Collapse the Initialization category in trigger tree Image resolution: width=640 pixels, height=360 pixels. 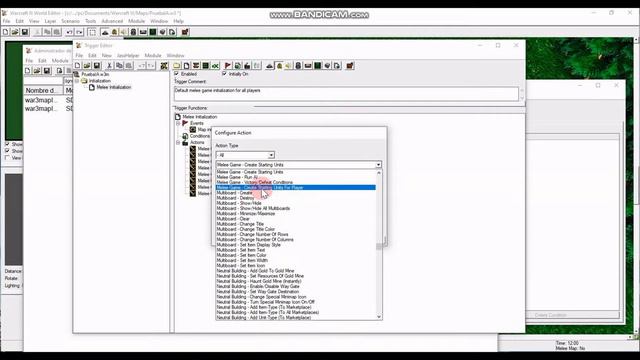click(77, 81)
